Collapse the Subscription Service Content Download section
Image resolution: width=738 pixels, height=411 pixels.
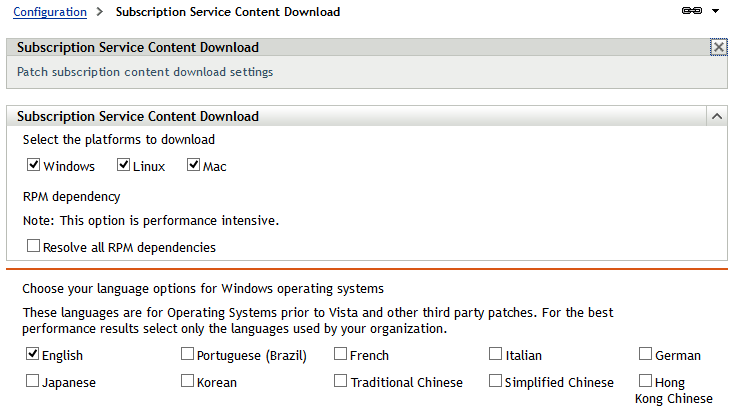coord(717,116)
